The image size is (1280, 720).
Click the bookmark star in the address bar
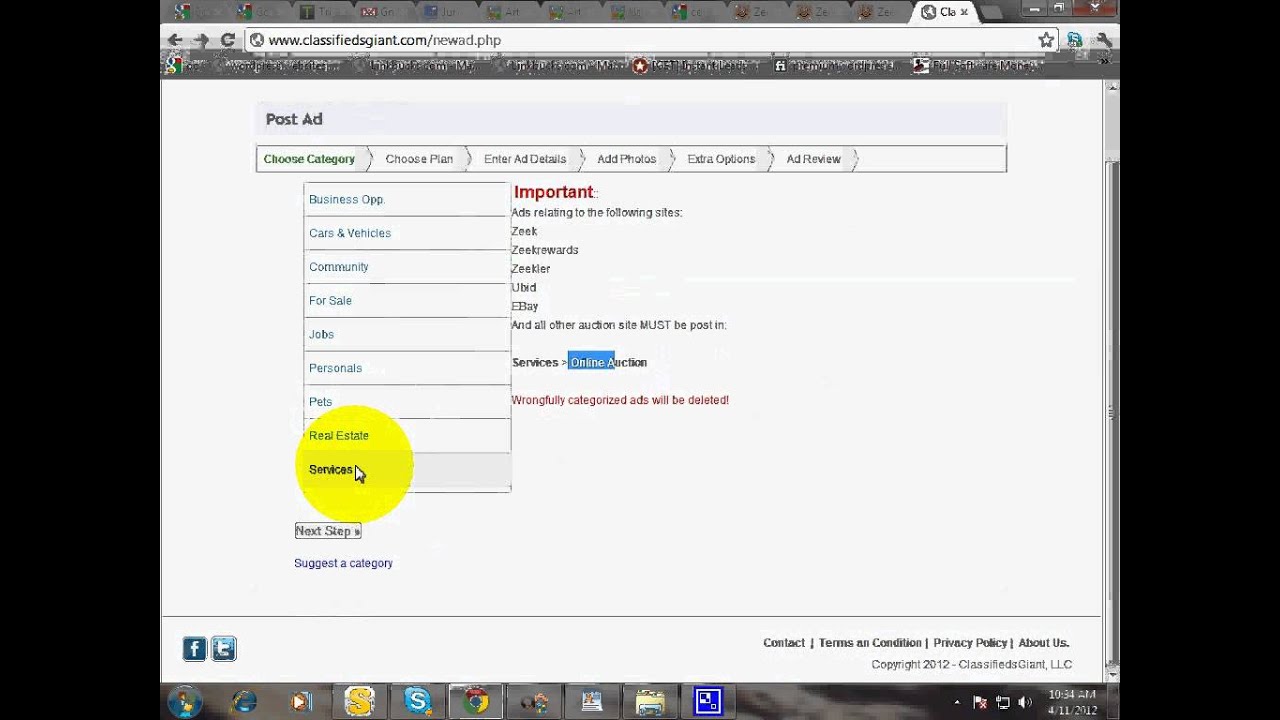1045,39
